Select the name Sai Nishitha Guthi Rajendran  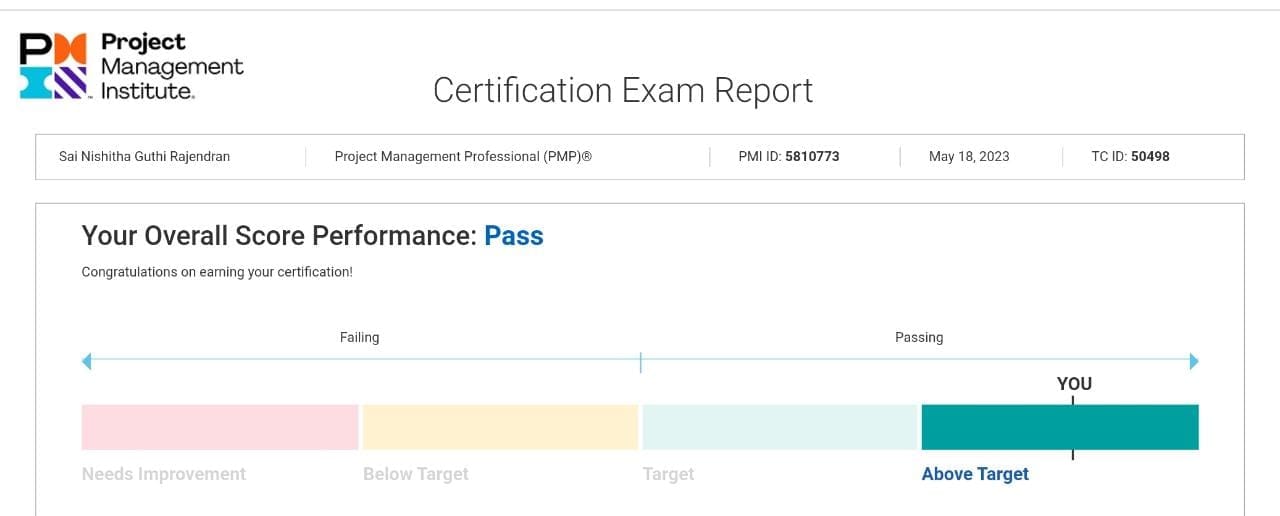pyautogui.click(x=145, y=157)
